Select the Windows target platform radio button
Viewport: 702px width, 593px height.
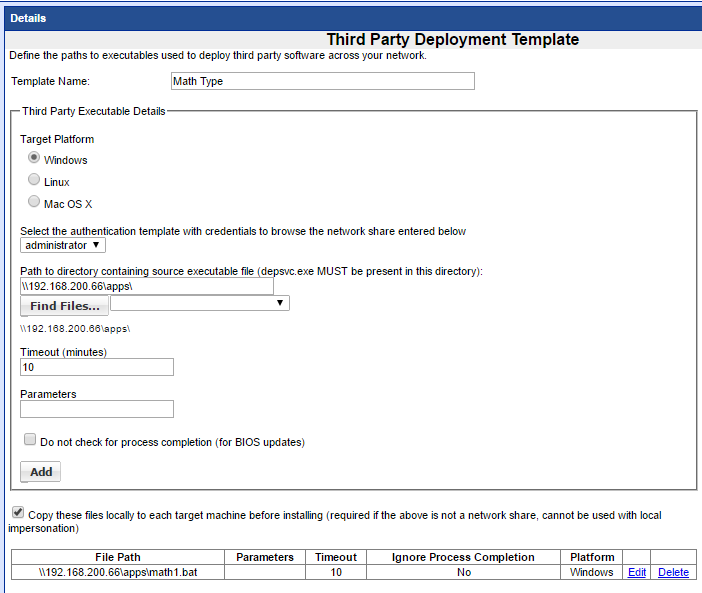34,158
